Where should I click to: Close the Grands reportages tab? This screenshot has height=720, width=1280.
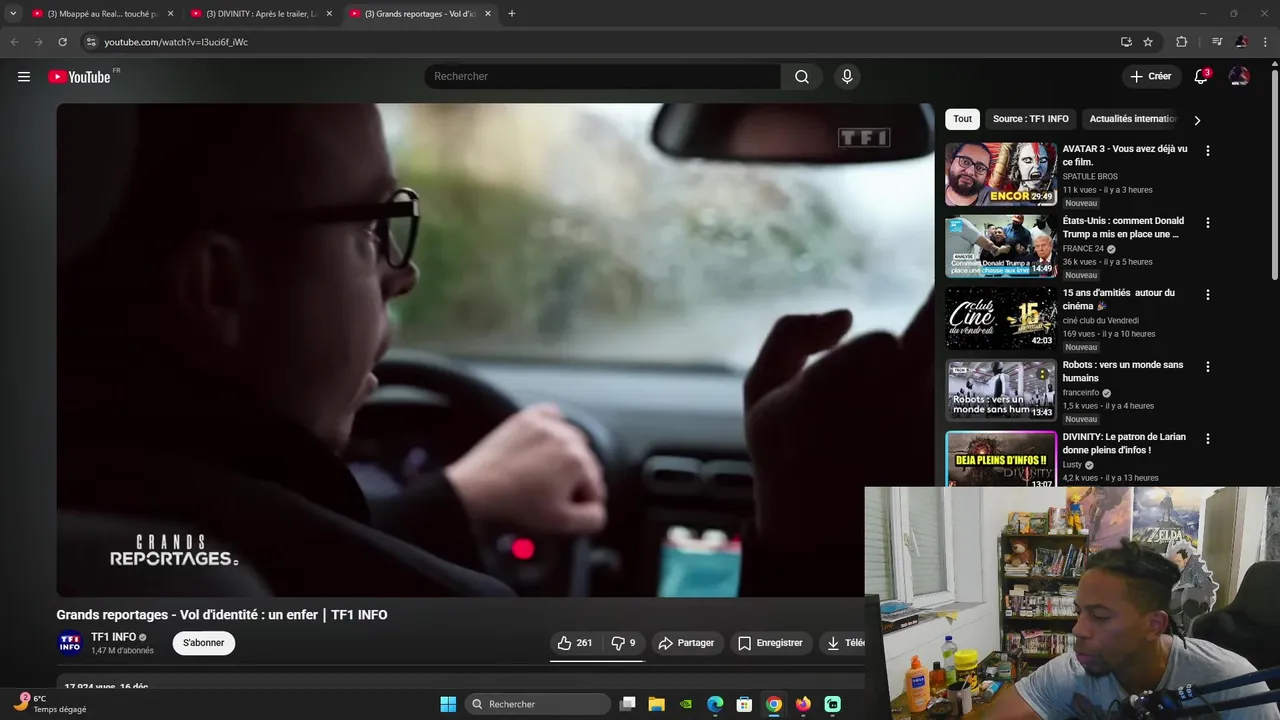487,14
